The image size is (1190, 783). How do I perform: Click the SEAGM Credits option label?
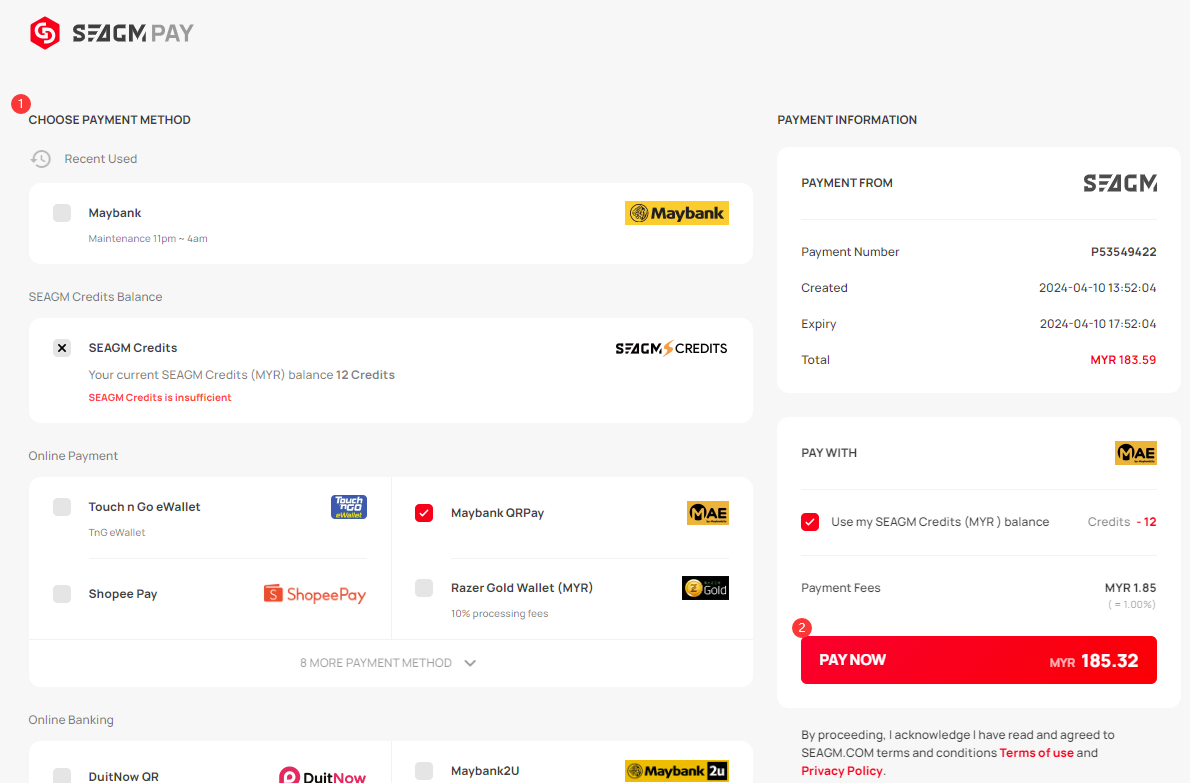[x=133, y=347]
